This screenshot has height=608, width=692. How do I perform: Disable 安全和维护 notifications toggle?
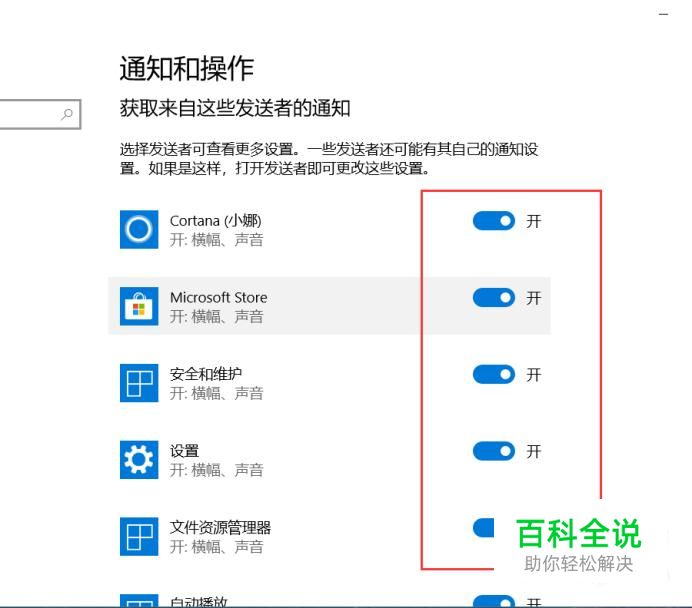[494, 374]
